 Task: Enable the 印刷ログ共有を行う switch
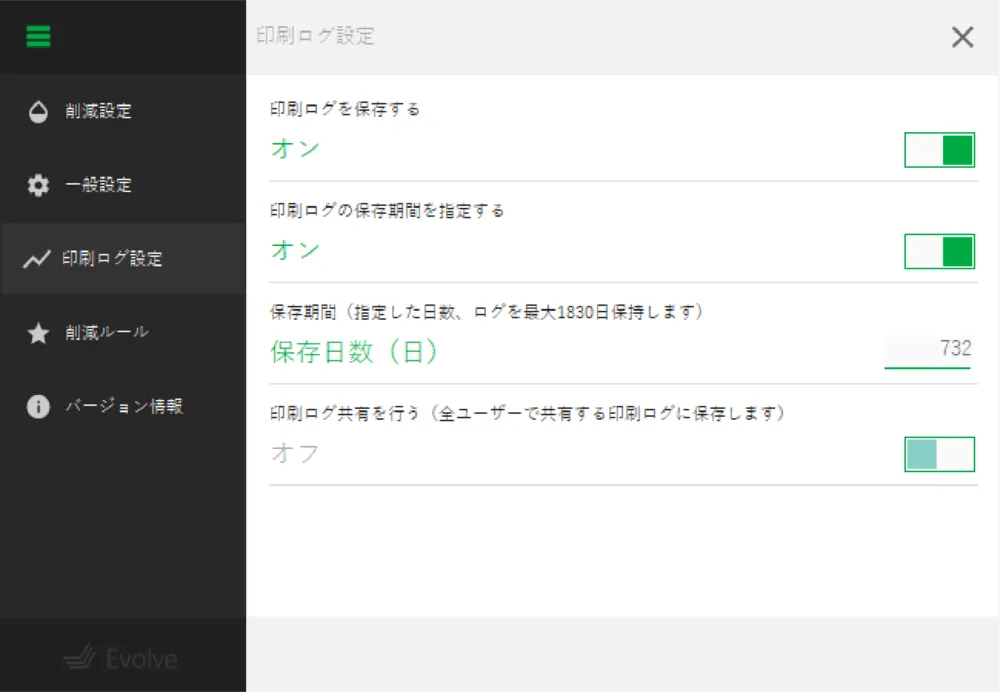939,454
